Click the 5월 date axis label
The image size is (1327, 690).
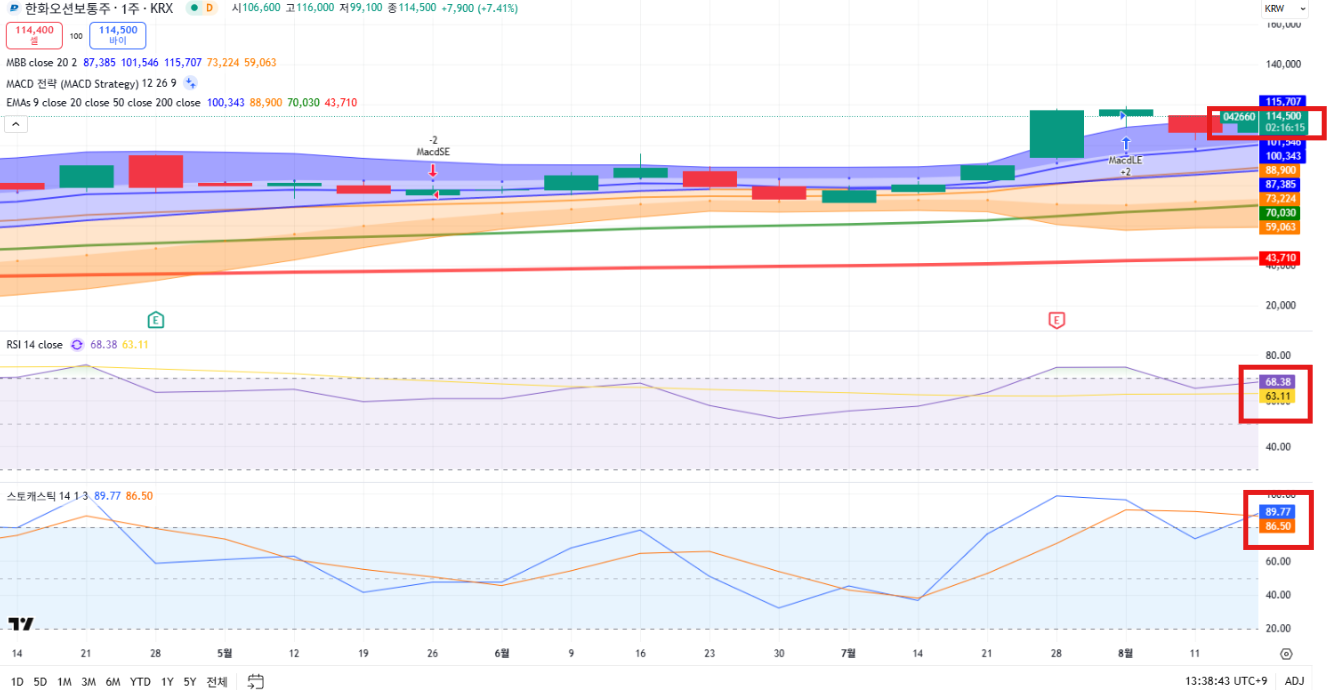[x=225, y=653]
